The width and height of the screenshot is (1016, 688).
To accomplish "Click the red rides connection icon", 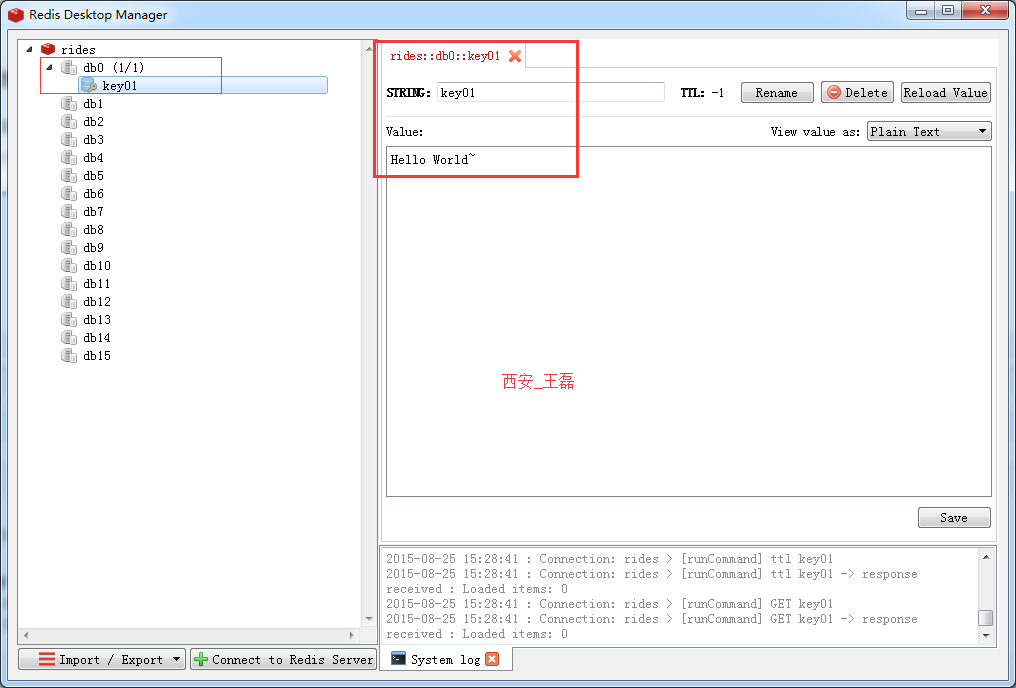I will pyautogui.click(x=48, y=49).
